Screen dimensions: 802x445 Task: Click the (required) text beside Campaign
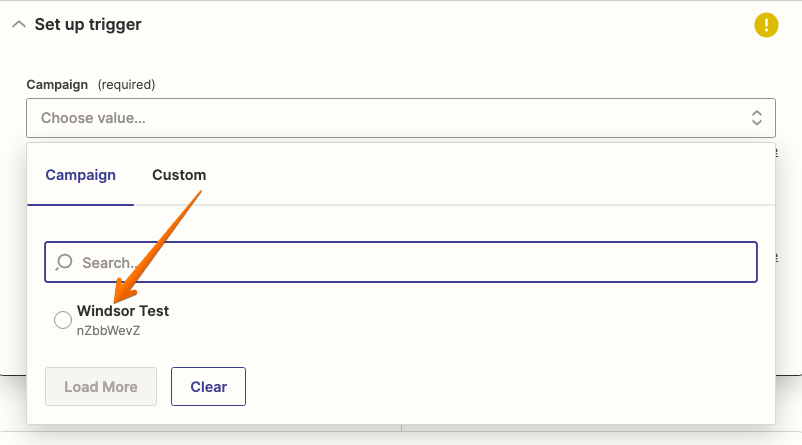pyautogui.click(x=126, y=84)
